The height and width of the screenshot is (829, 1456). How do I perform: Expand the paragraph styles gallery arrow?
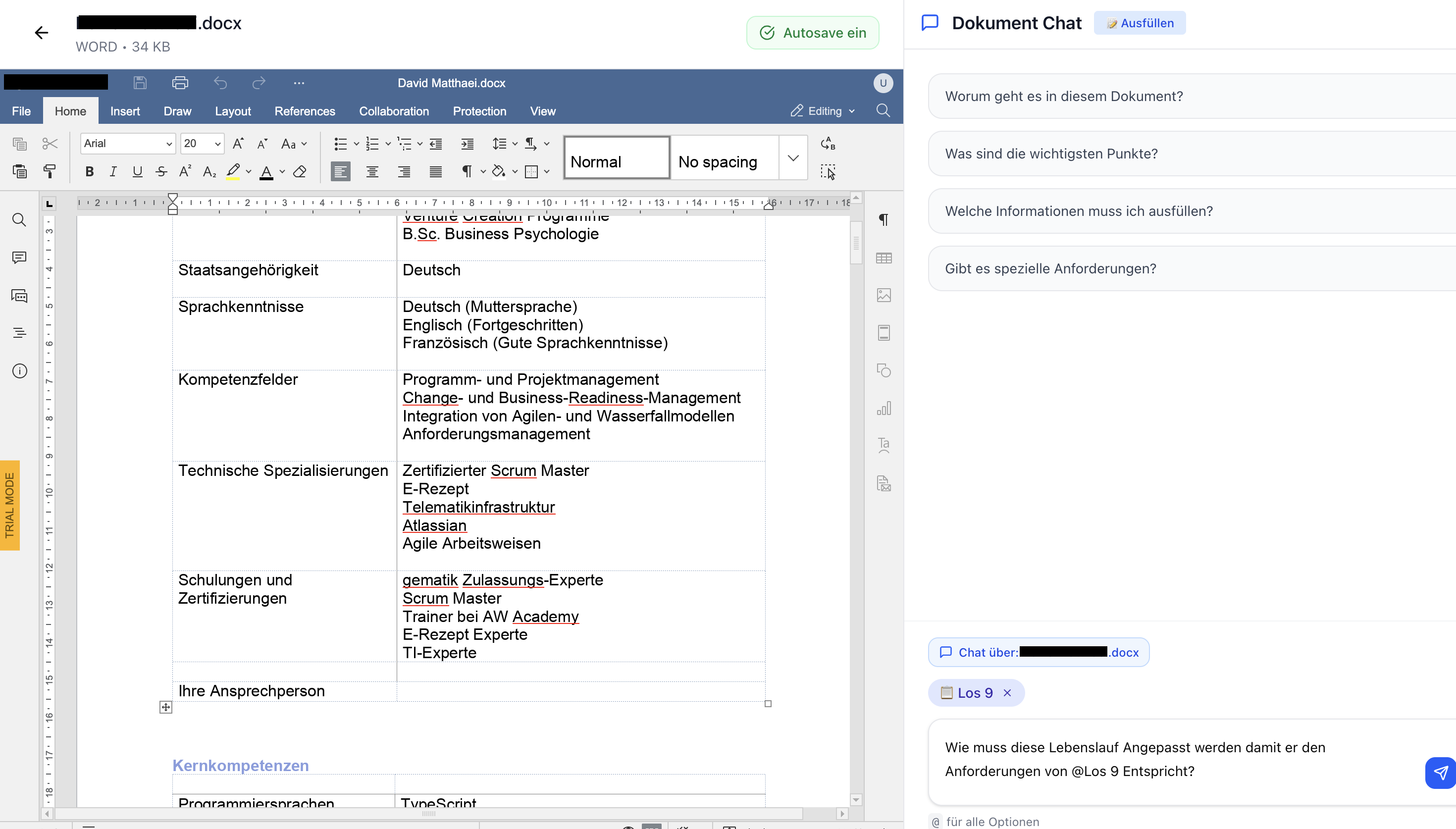pyautogui.click(x=793, y=157)
